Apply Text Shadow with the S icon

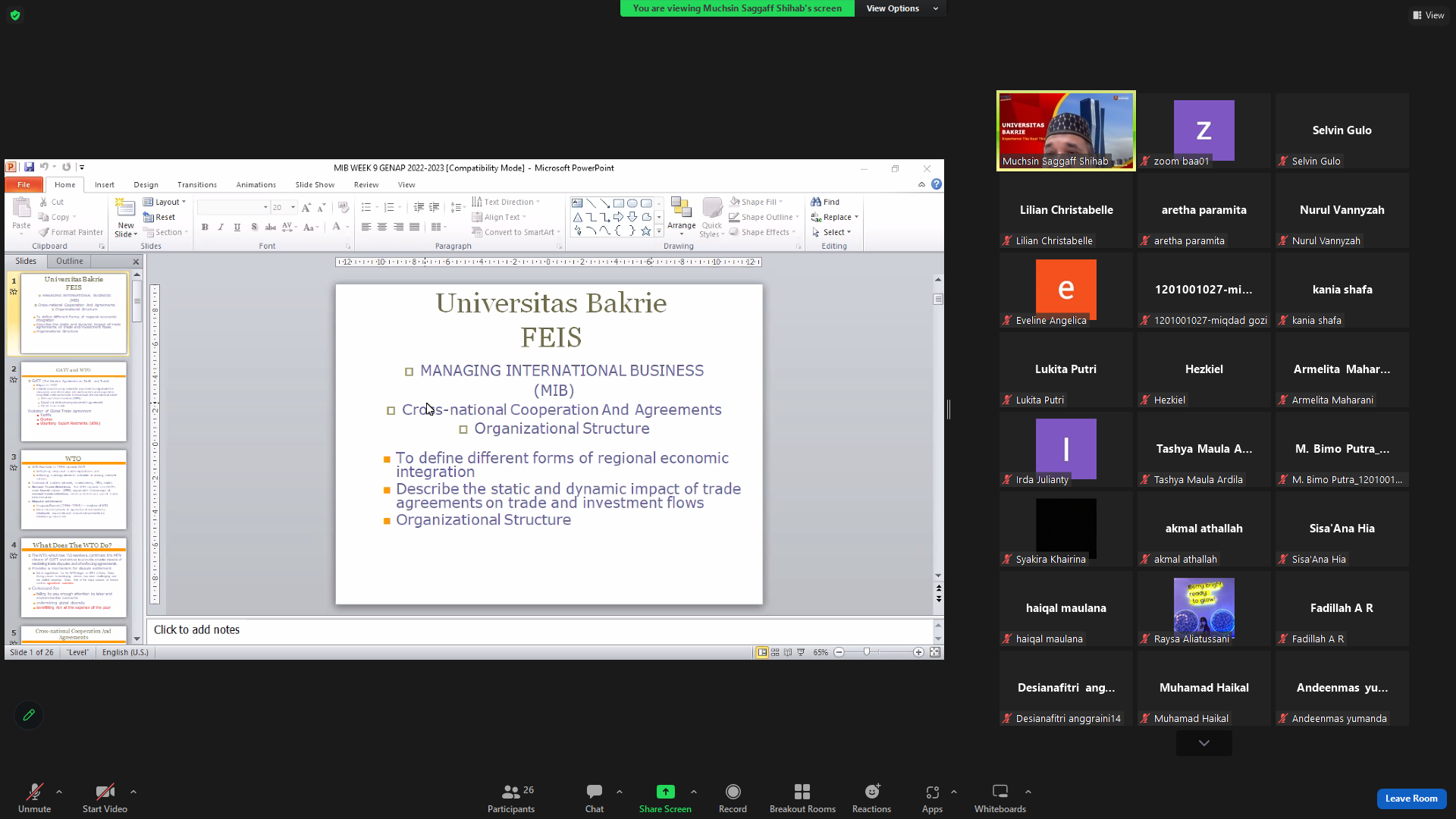click(254, 227)
